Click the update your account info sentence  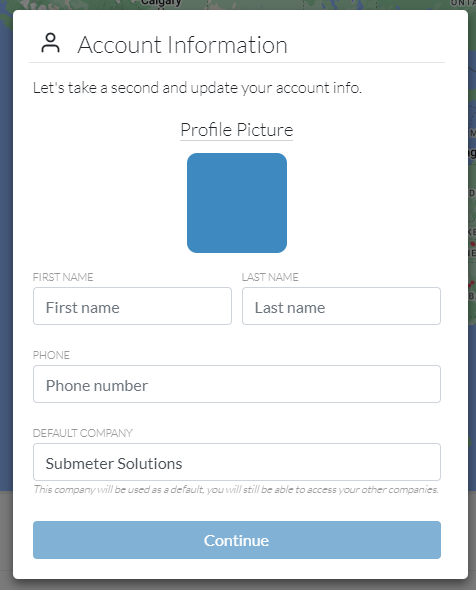(197, 88)
